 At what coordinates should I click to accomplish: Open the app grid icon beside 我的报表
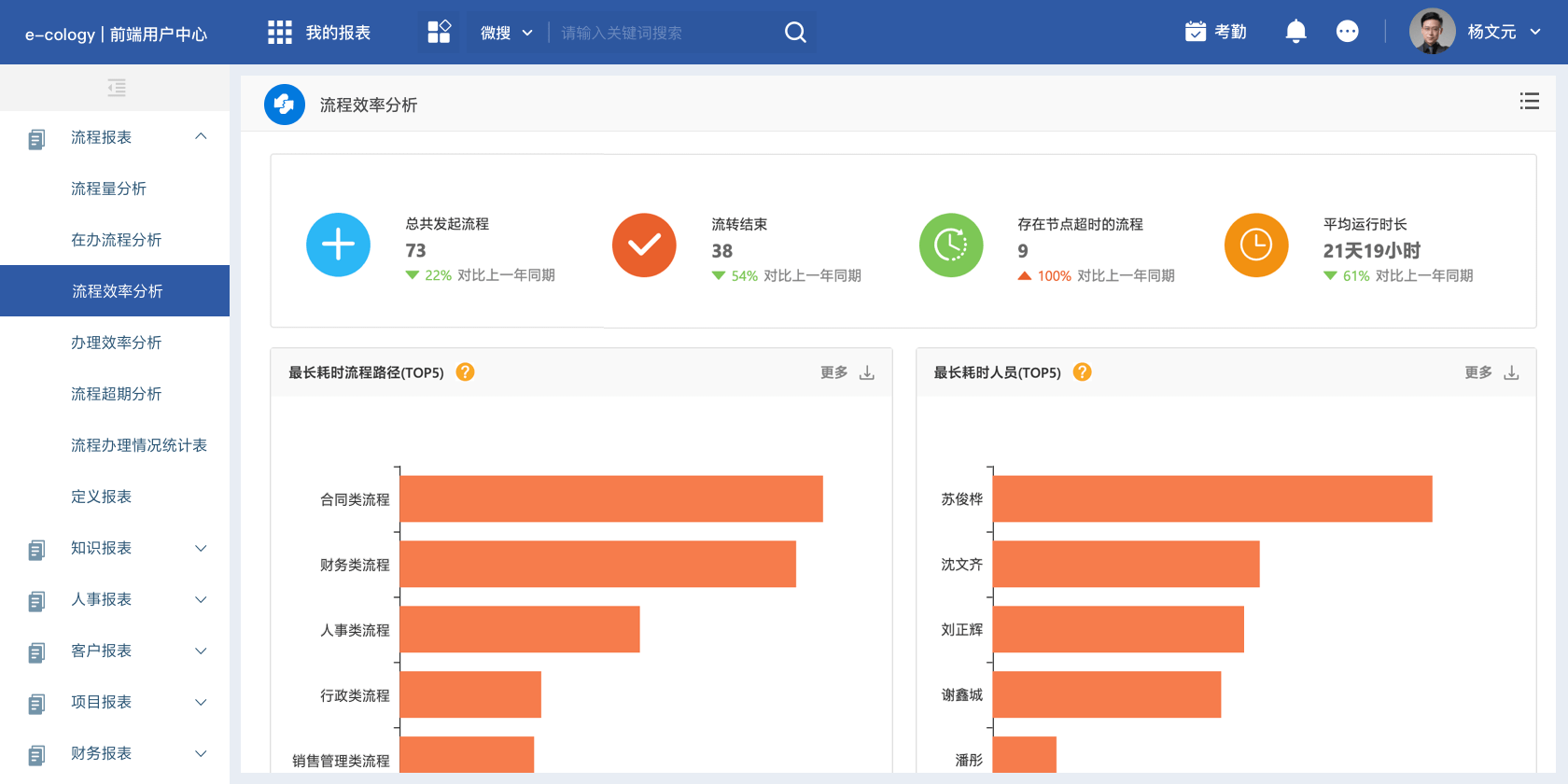click(280, 33)
